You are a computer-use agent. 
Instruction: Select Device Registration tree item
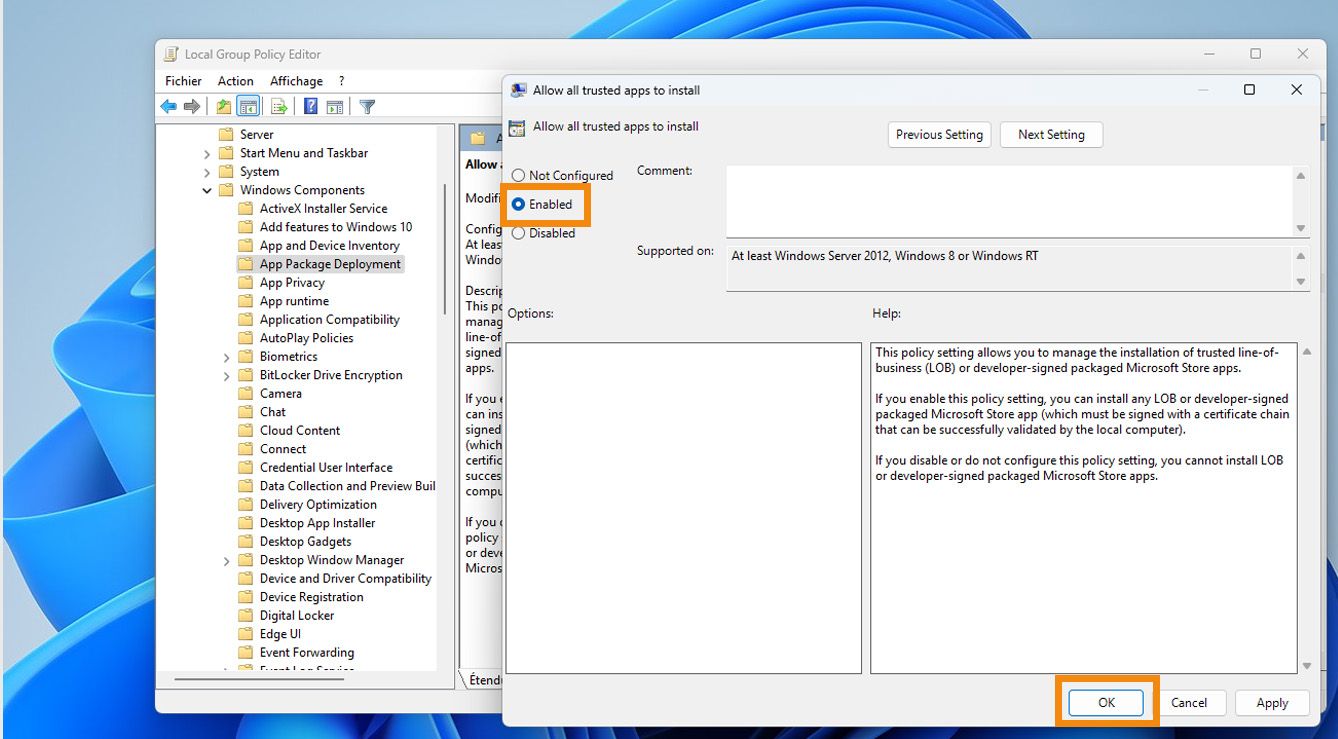(312, 597)
